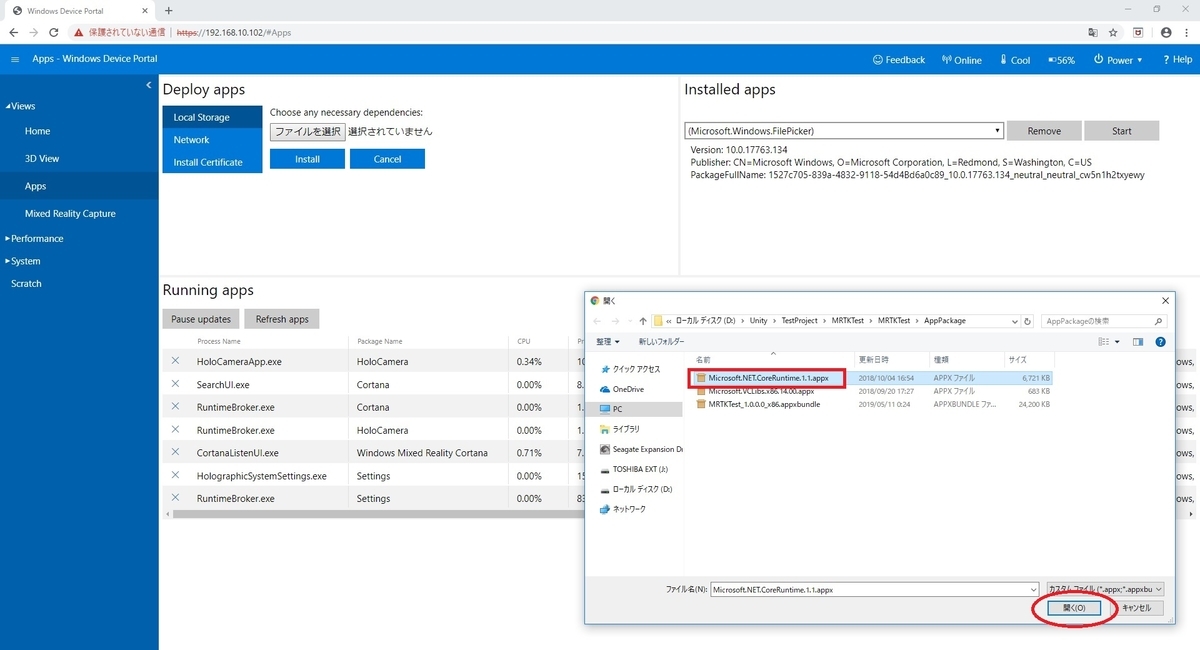Screen dimensions: 1200x650
Task: Terminate HolographicSystemSettings.exe with its X icon
Action: click(175, 475)
